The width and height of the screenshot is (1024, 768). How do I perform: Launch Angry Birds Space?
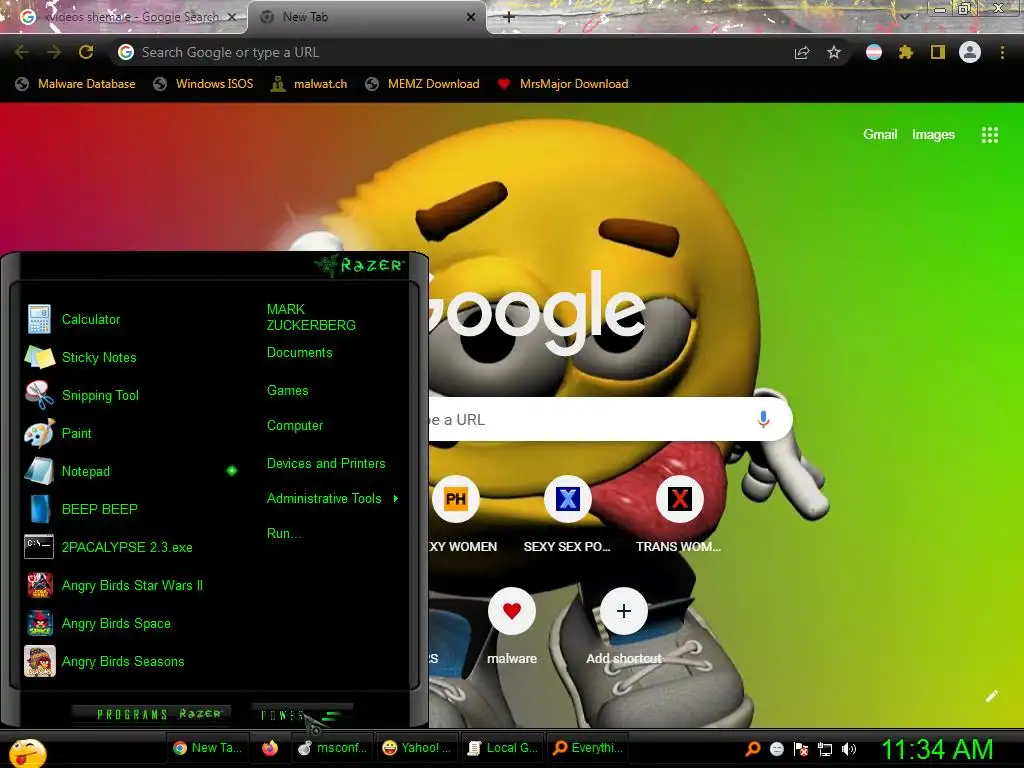click(x=98, y=623)
